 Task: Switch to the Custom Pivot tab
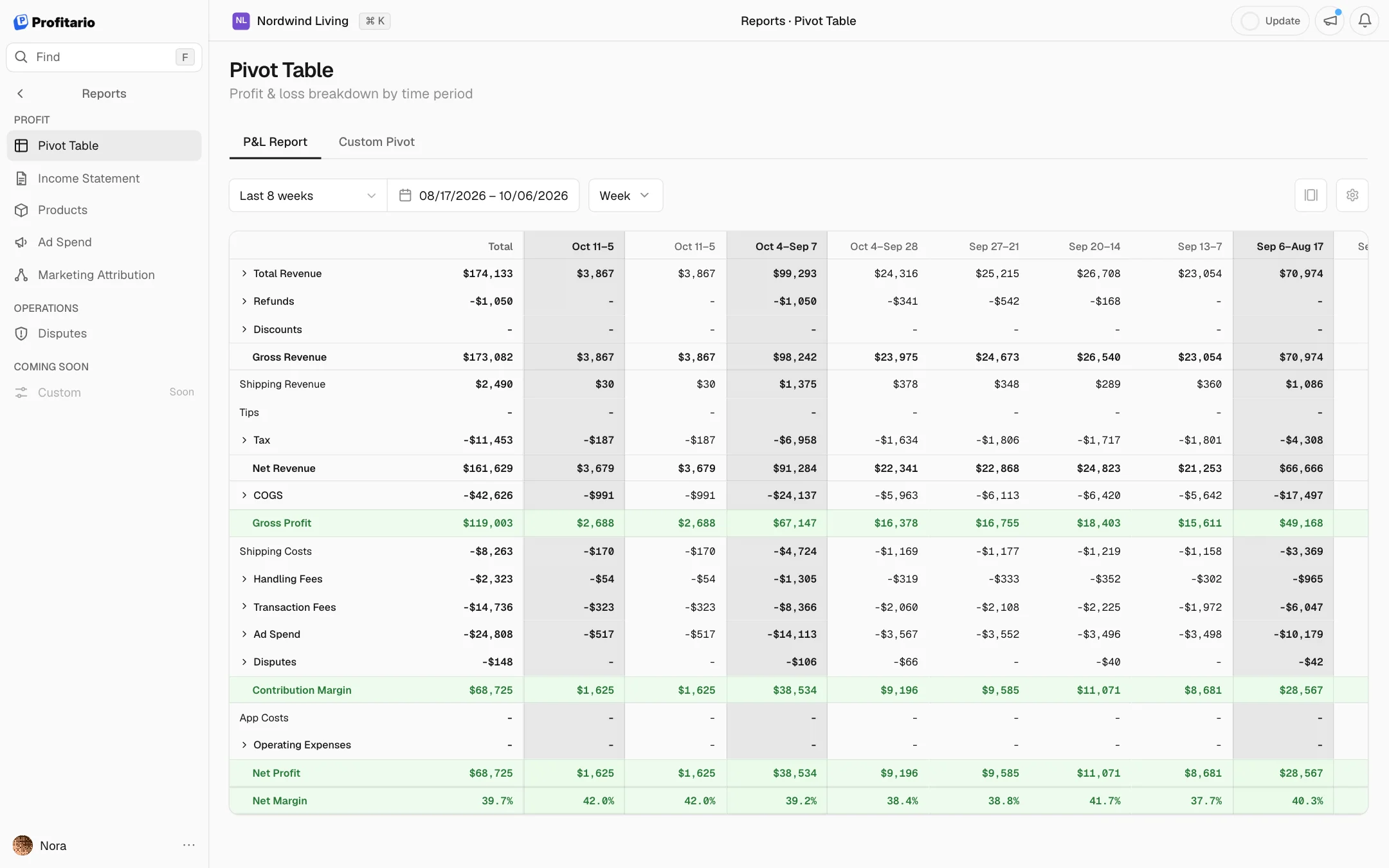point(376,142)
